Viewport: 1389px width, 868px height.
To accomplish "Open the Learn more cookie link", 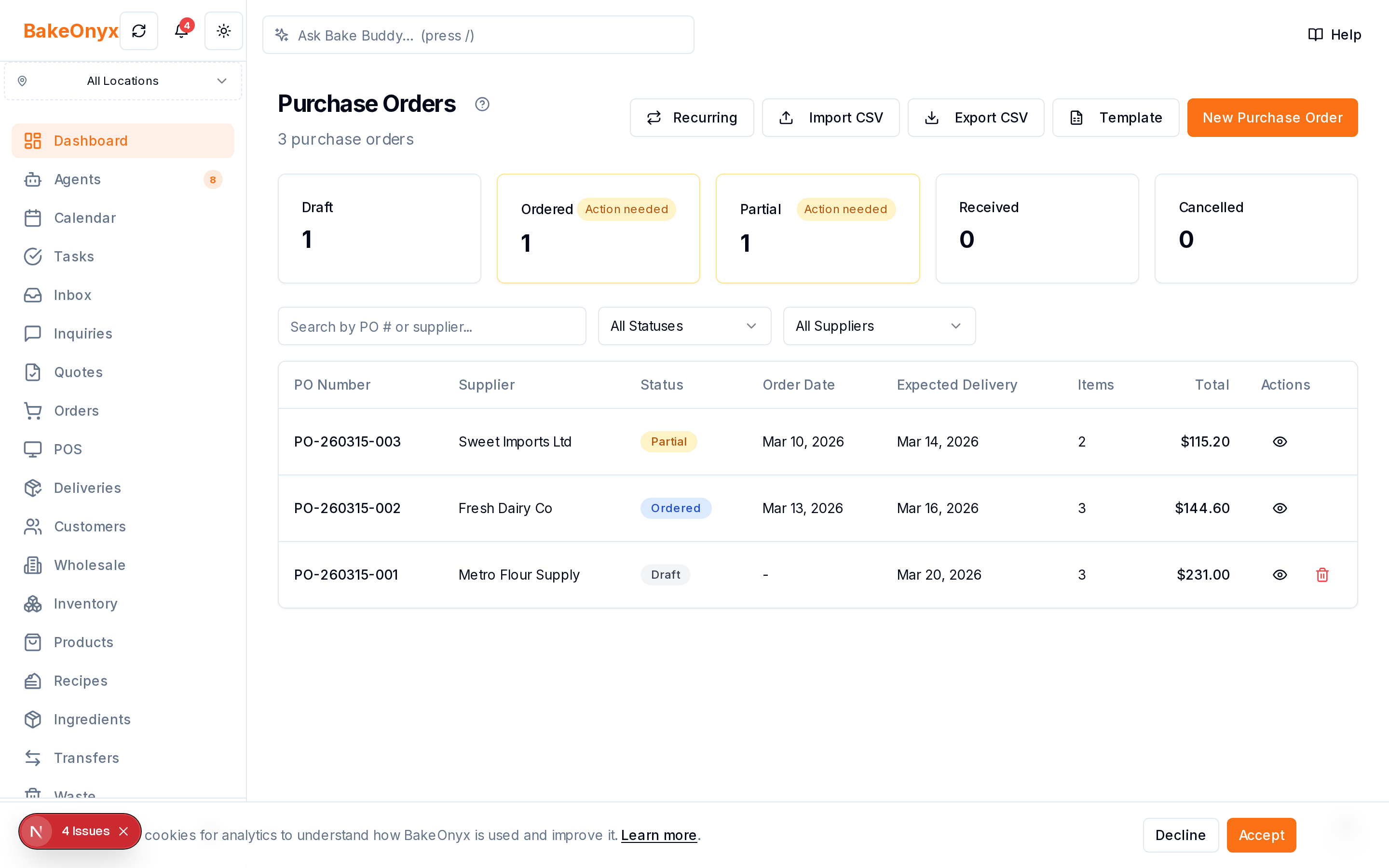I will coord(658,835).
